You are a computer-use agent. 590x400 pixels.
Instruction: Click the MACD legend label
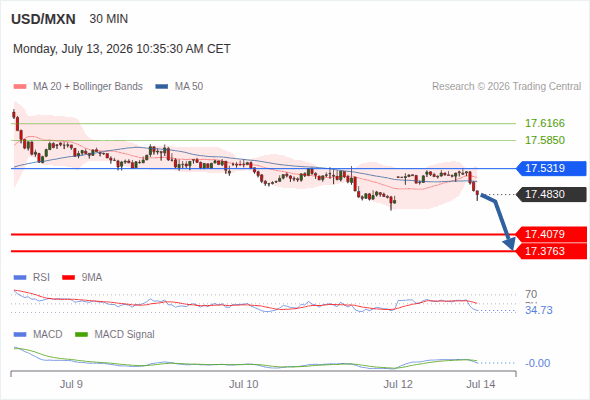(x=48, y=335)
